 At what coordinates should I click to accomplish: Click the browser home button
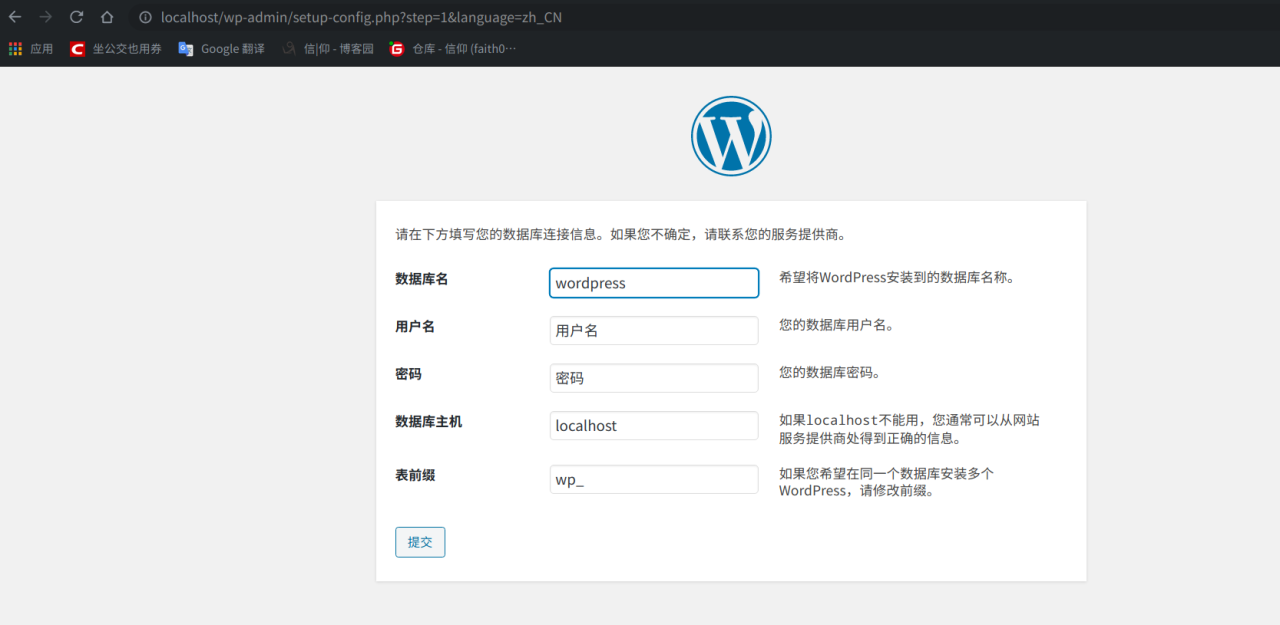(109, 17)
